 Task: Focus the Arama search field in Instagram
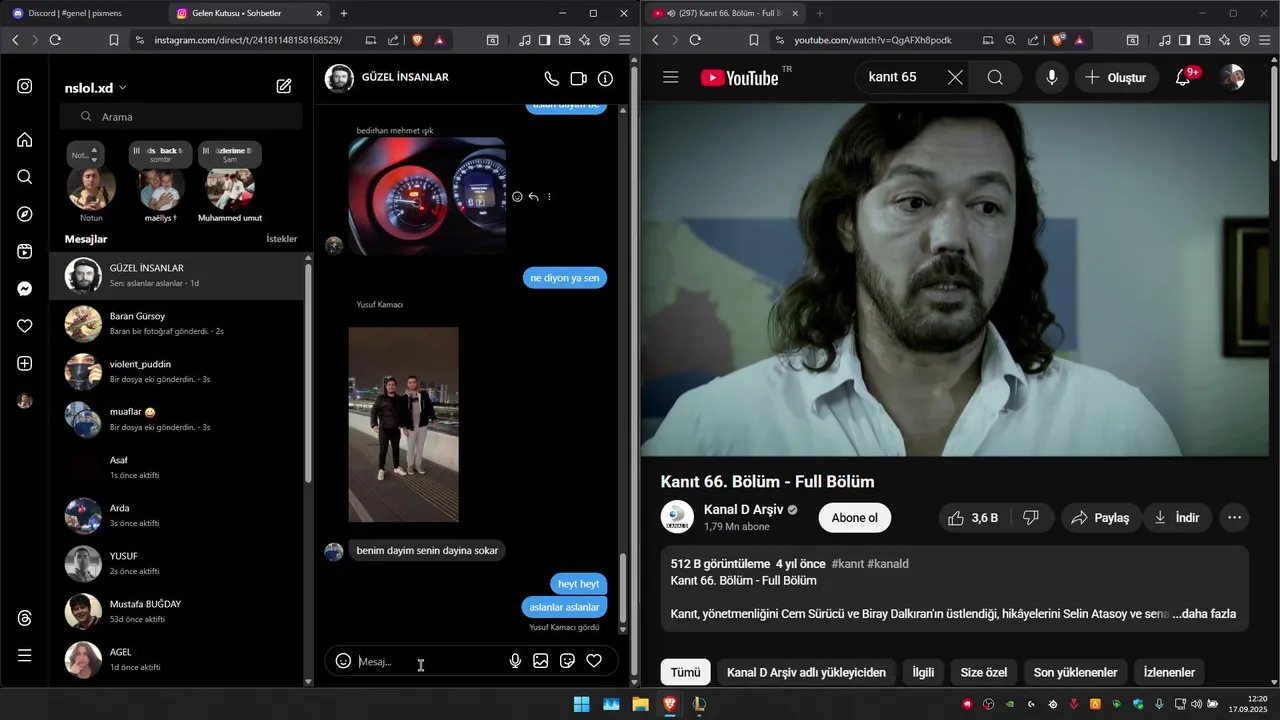pos(183,117)
